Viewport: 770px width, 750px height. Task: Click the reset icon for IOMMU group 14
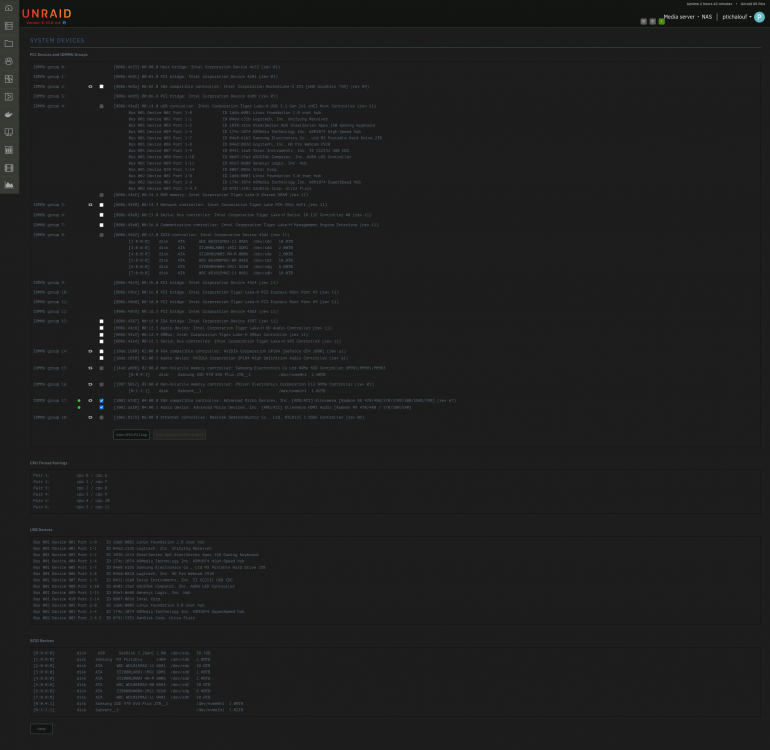[x=90, y=352]
